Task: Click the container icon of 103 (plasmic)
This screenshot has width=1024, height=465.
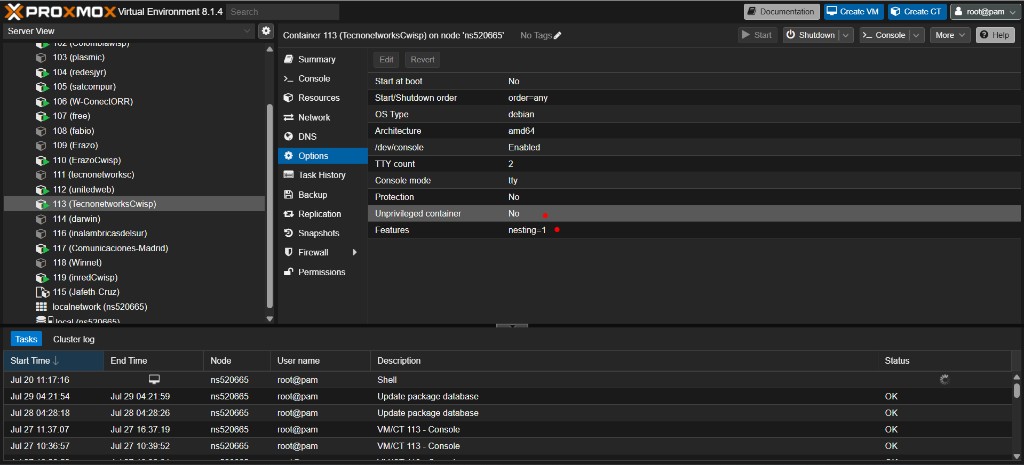Action: [x=42, y=57]
